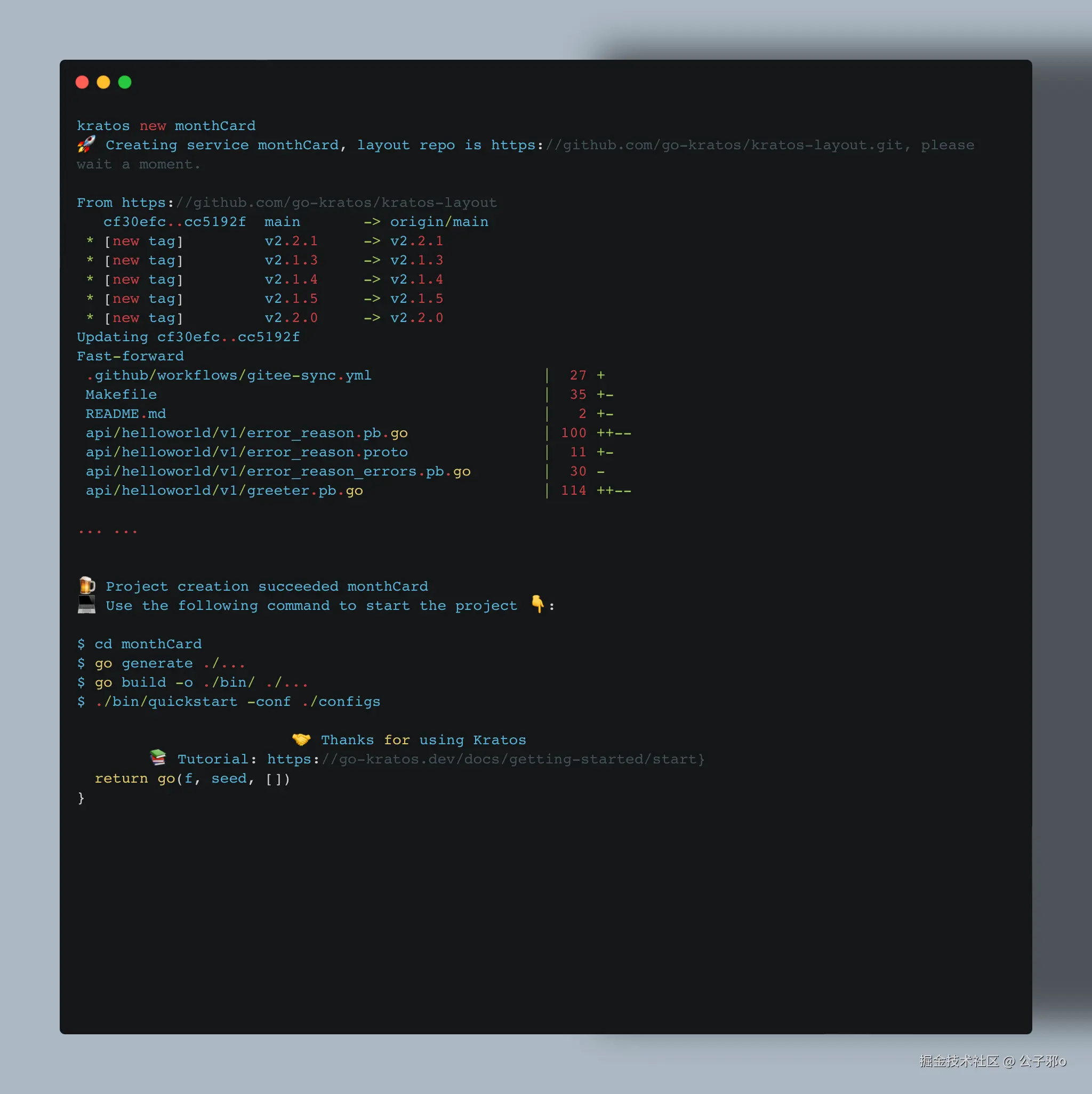The image size is (1092, 1094).
Task: Click the pointing-down hand emoji
Action: (x=537, y=604)
